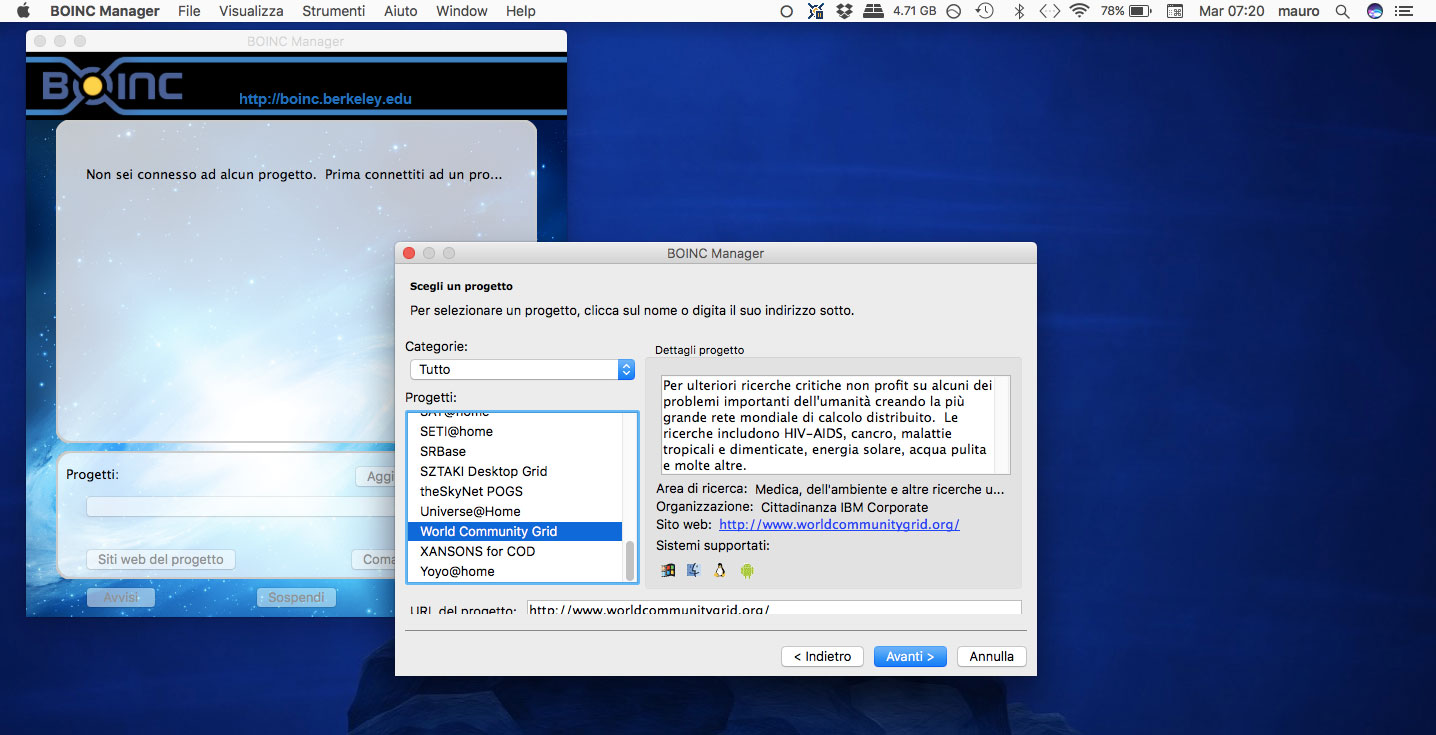1436x735 pixels.
Task: Open the Apple menu
Action: click(x=24, y=11)
